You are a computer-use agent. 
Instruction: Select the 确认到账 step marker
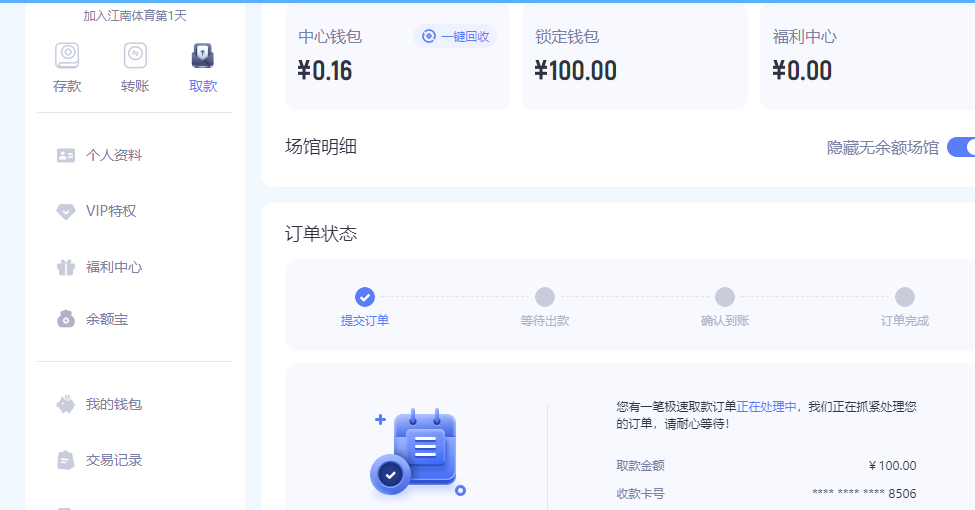point(725,297)
